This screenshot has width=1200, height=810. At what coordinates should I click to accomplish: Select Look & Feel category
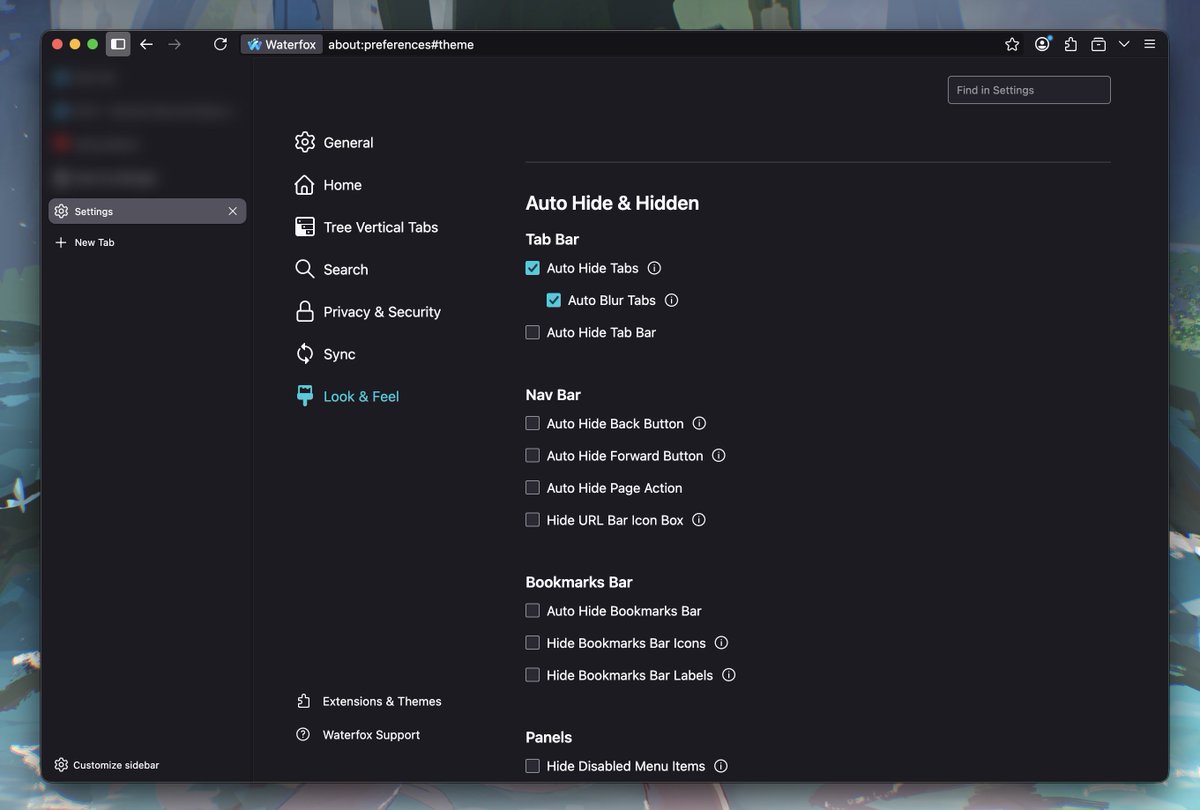coord(346,396)
